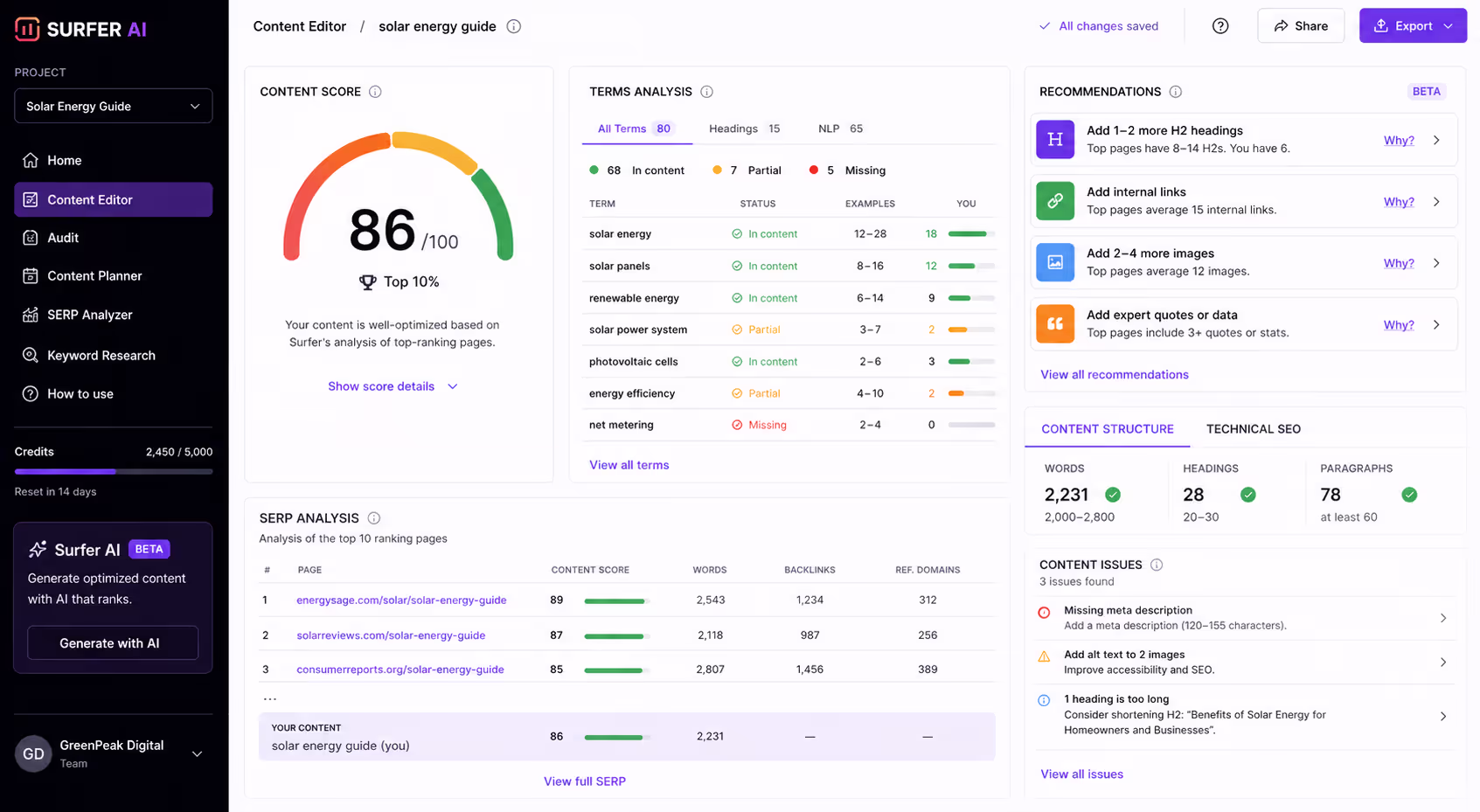The height and width of the screenshot is (812, 1480).
Task: Click the H2 headings recommendation icon
Action: coord(1055,140)
